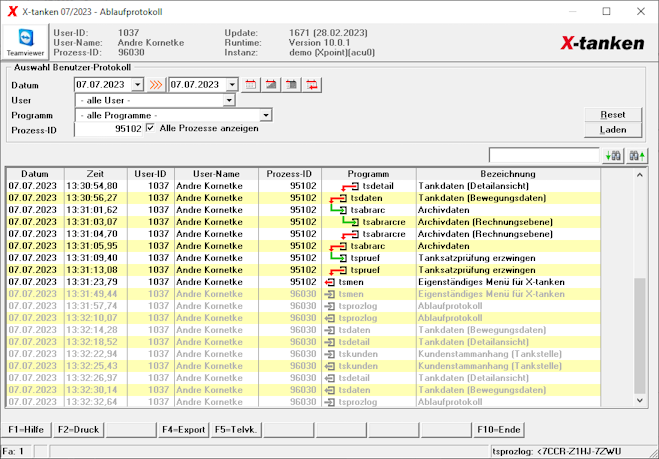Search downward with green-arrow binoculars icon
This screenshot has width=659, height=459.
pos(613,156)
